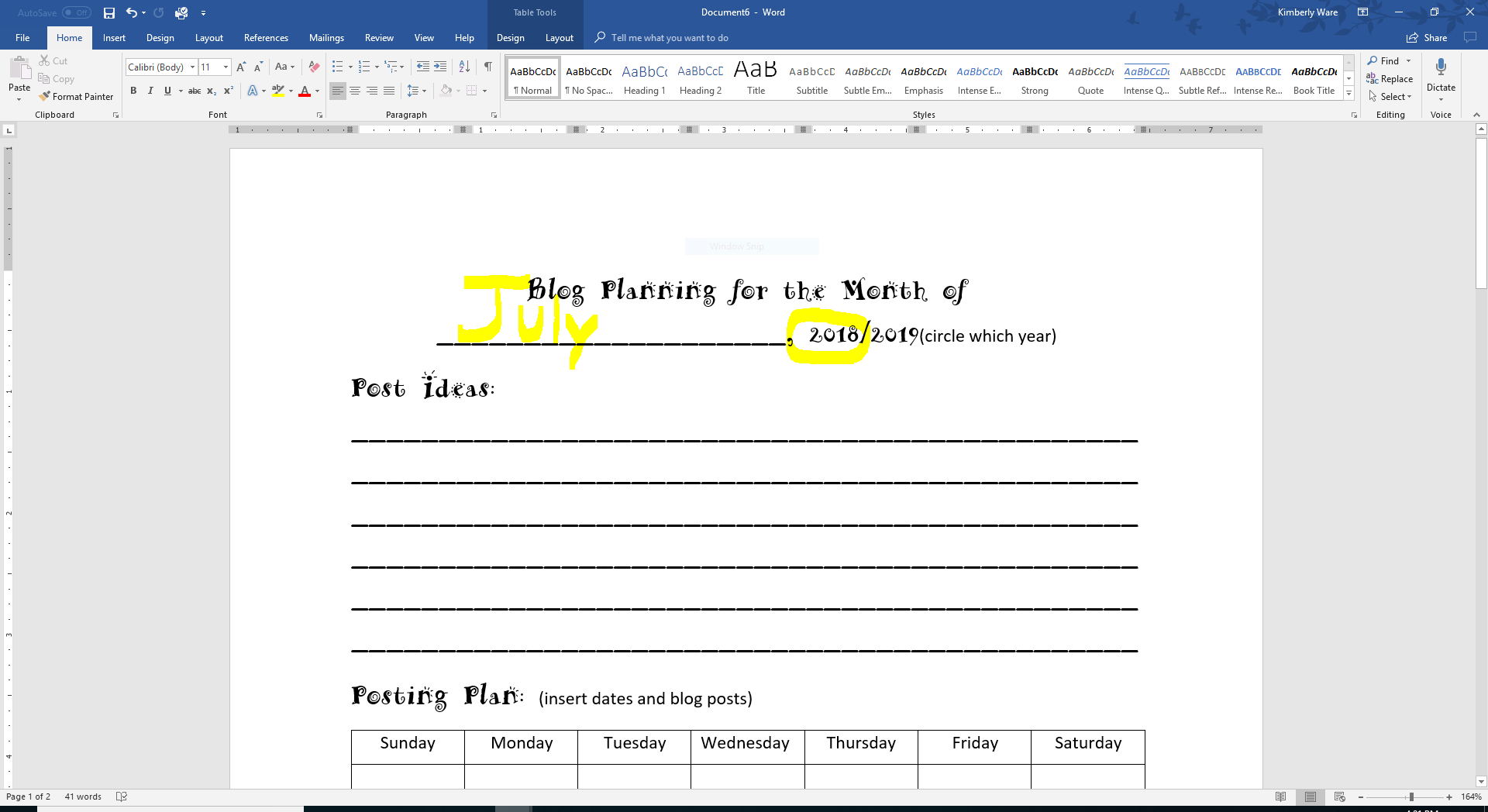Open the Mailings tab
This screenshot has width=1488, height=812.
click(x=326, y=37)
